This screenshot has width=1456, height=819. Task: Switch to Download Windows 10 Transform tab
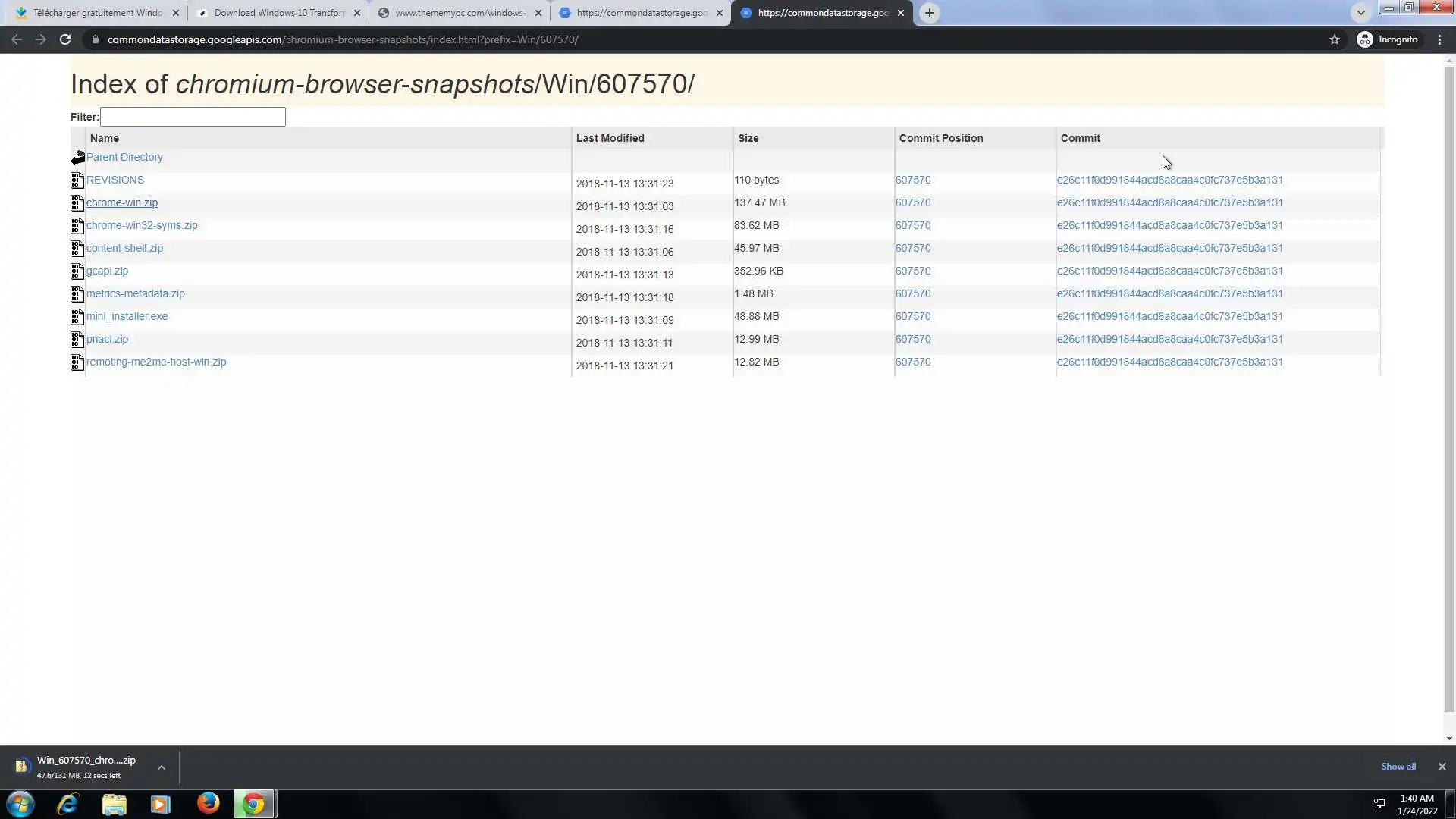tap(278, 13)
